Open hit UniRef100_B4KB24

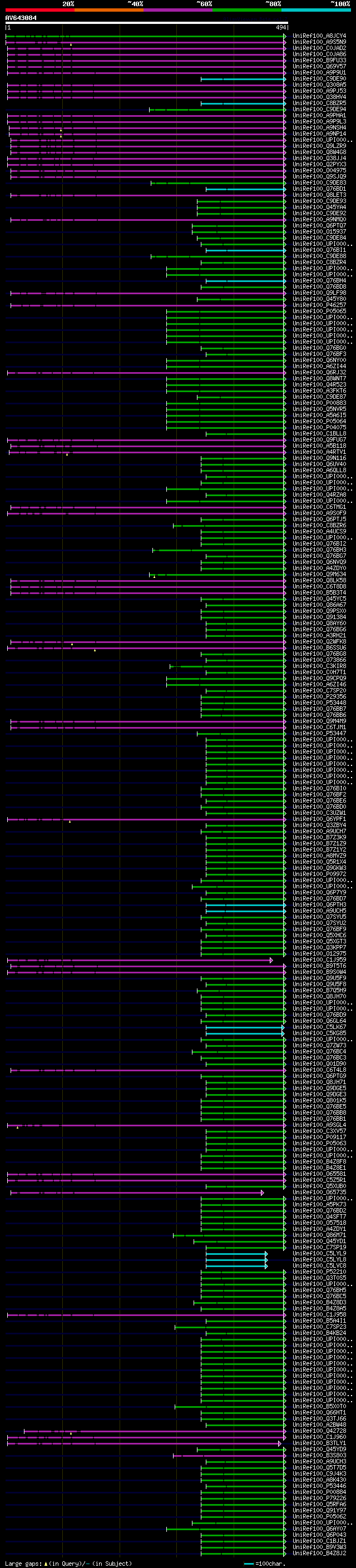(x=319, y=1334)
